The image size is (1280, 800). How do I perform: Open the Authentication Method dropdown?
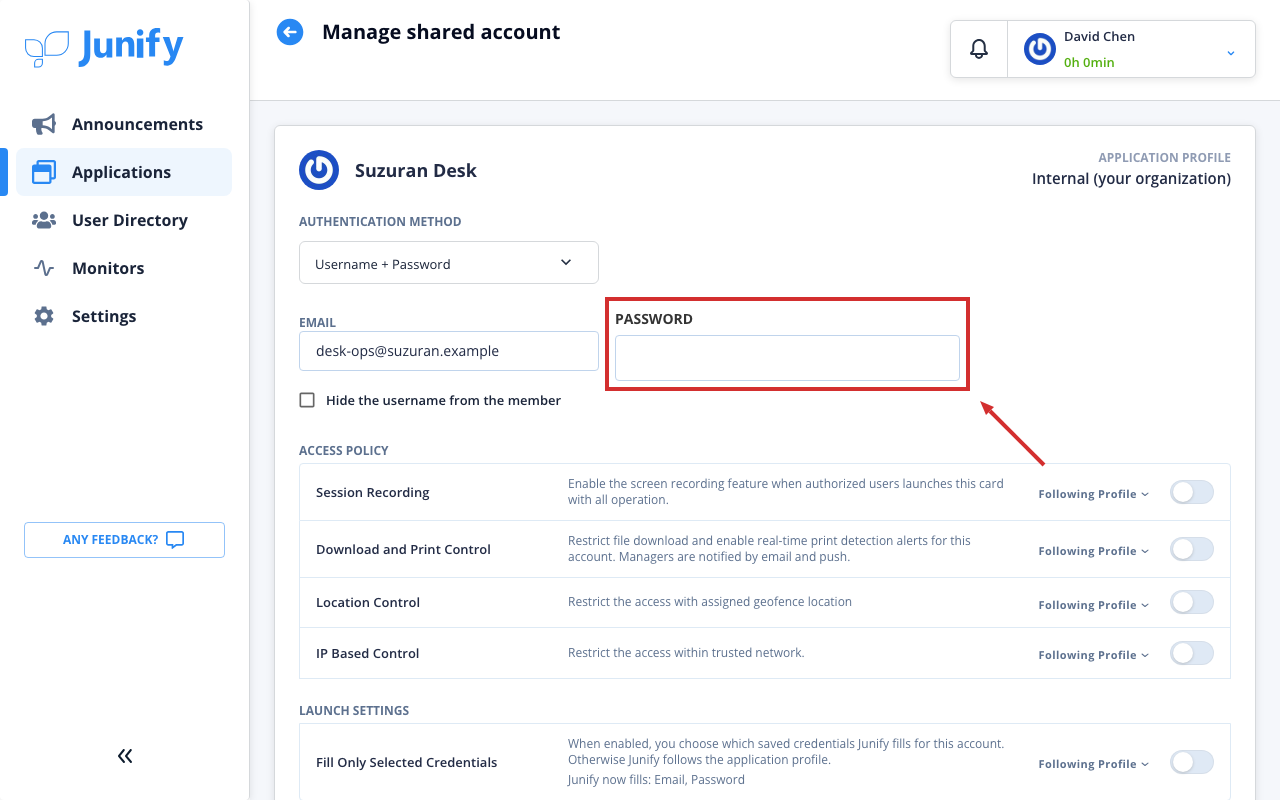point(449,262)
